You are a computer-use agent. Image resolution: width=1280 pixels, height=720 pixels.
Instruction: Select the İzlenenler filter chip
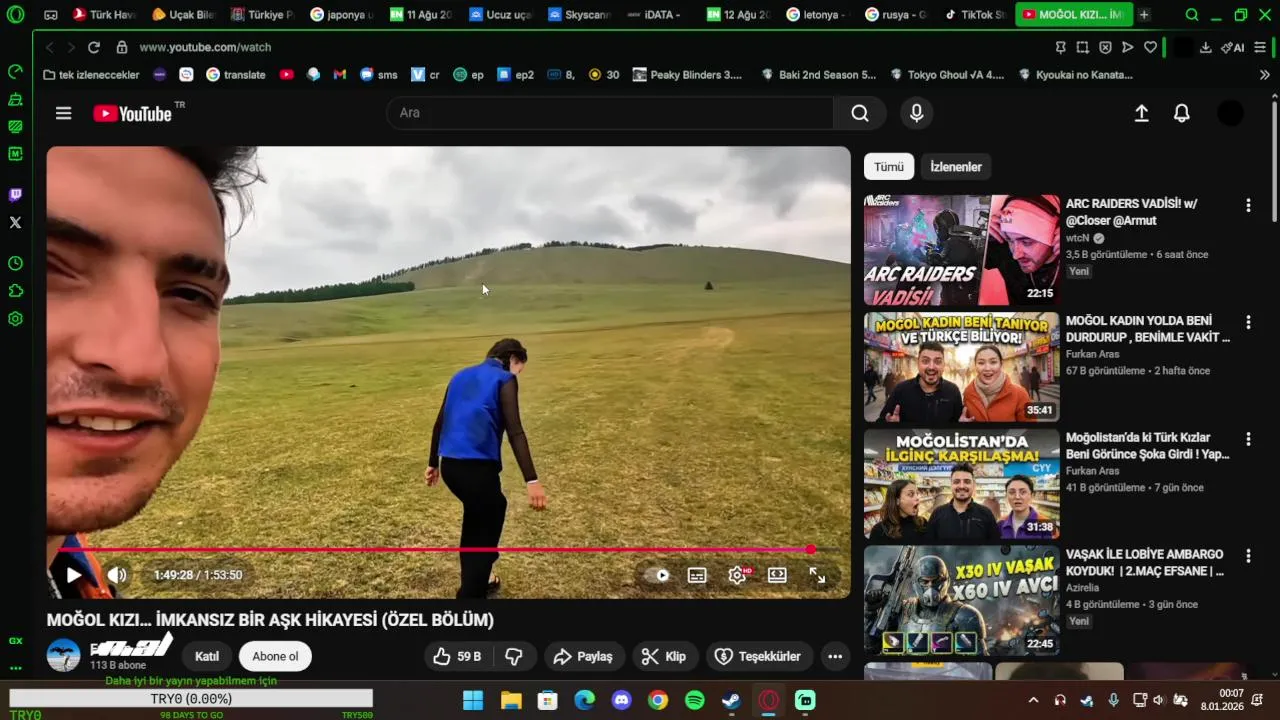(956, 167)
